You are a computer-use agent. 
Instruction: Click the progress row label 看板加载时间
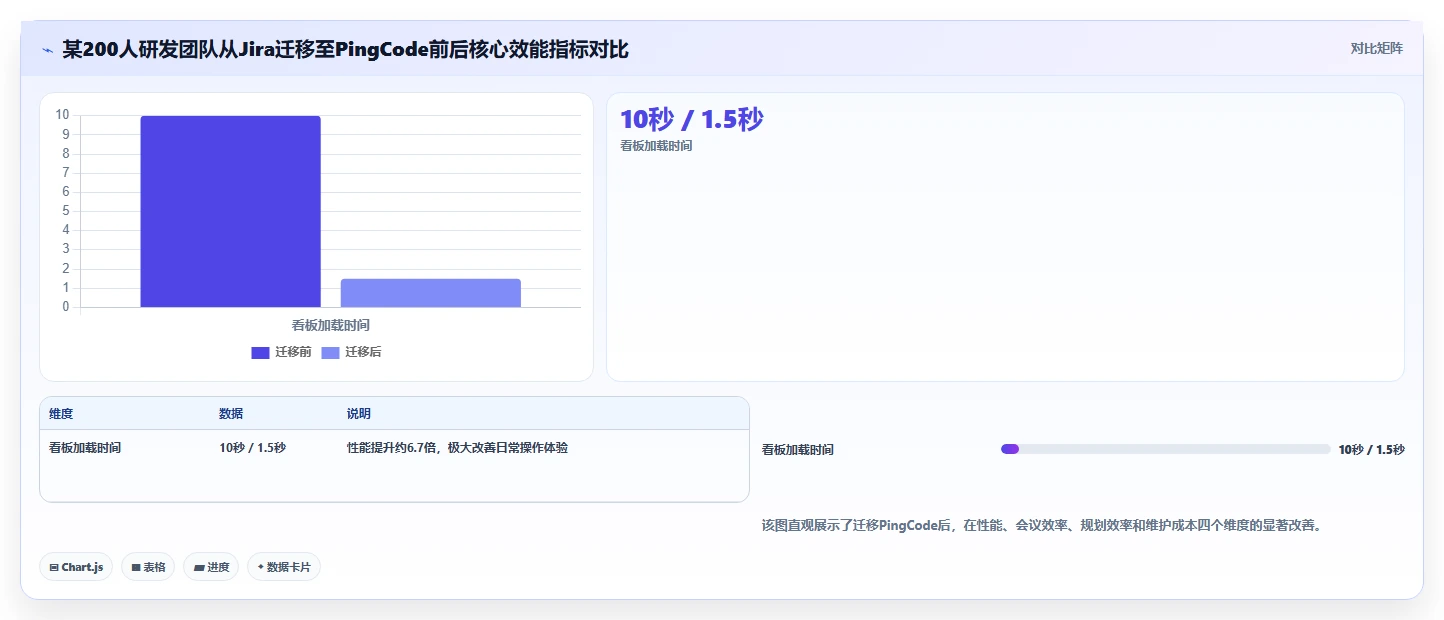798,450
